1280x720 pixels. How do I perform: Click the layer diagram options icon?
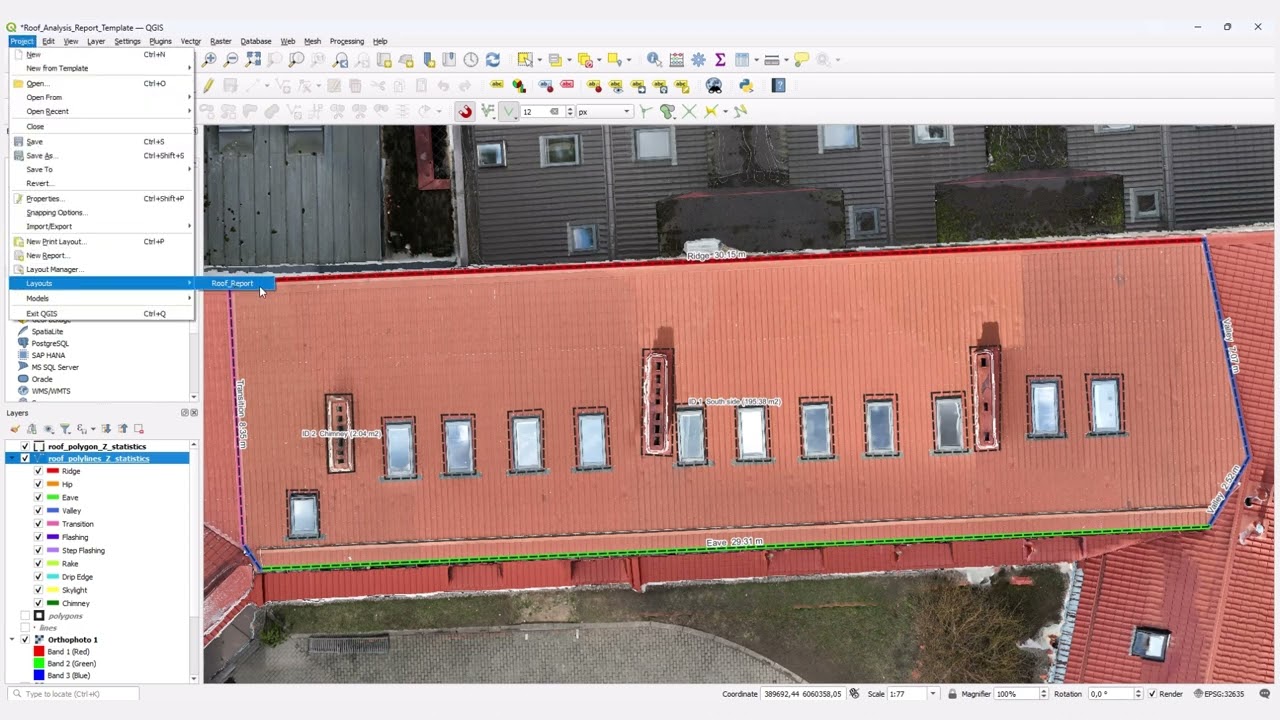tap(519, 86)
